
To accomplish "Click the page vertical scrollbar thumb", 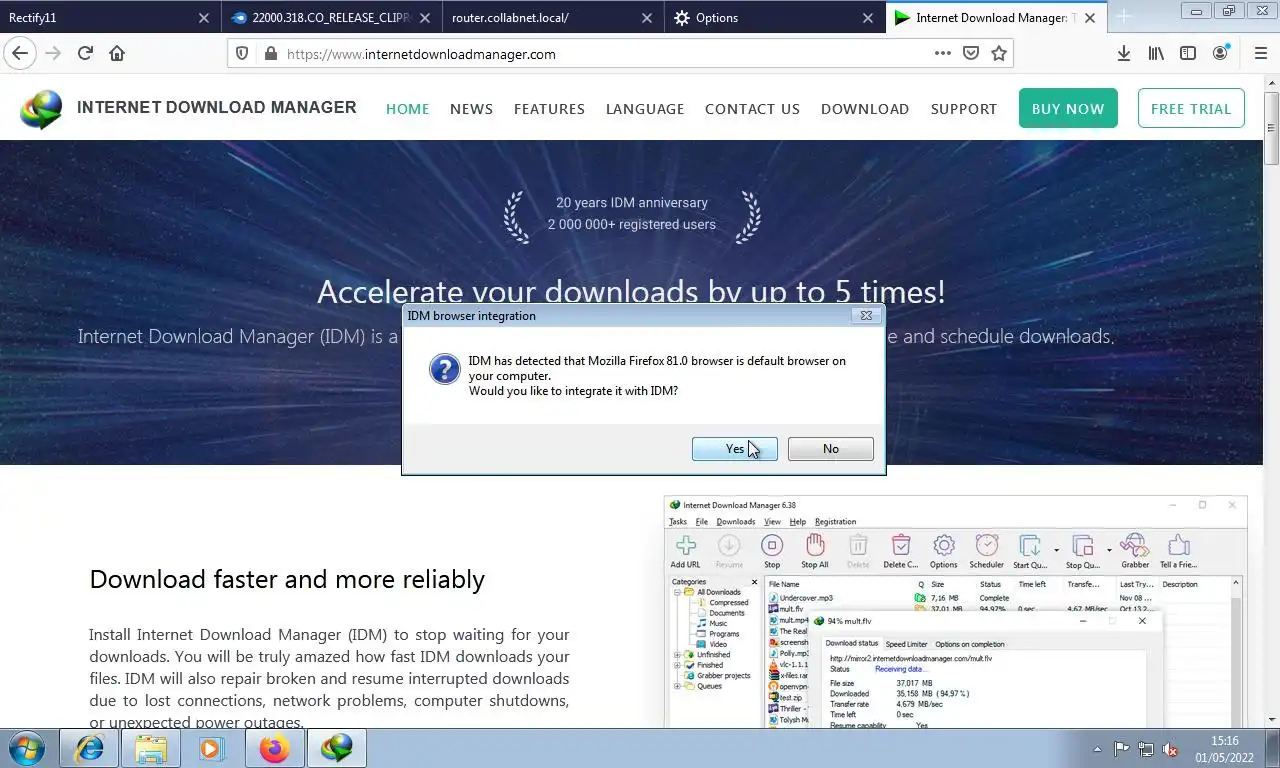I will click(x=1272, y=126).
